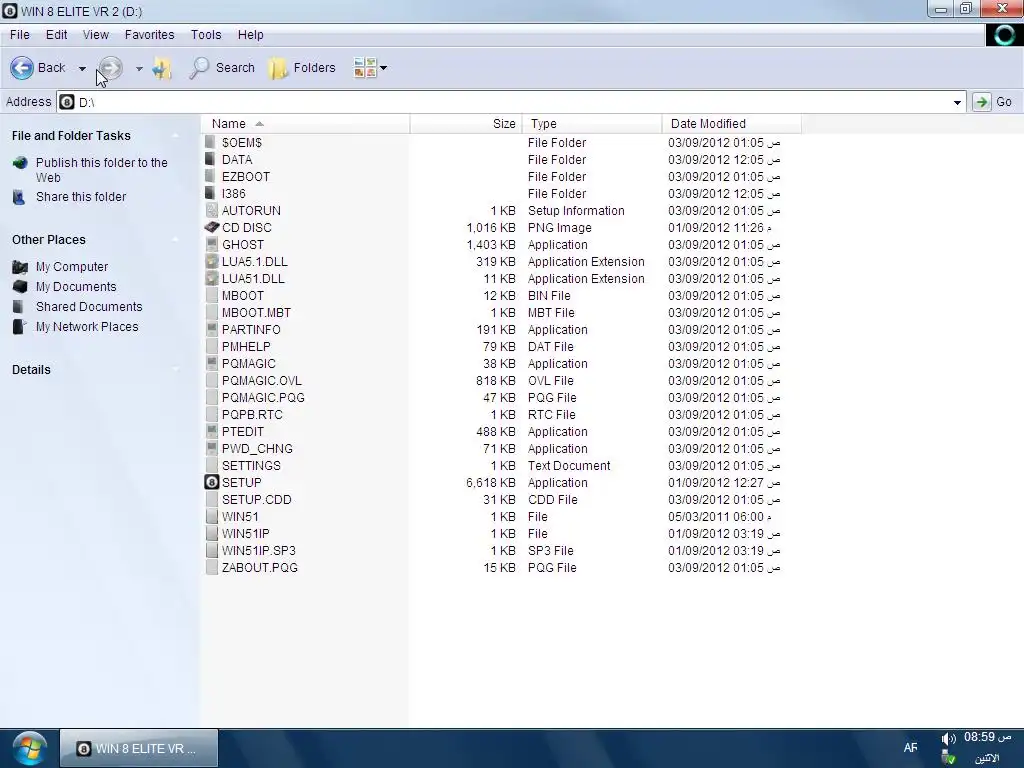This screenshot has height=768, width=1024.
Task: Click the taskbar clock showing 08:59
Action: [987, 737]
